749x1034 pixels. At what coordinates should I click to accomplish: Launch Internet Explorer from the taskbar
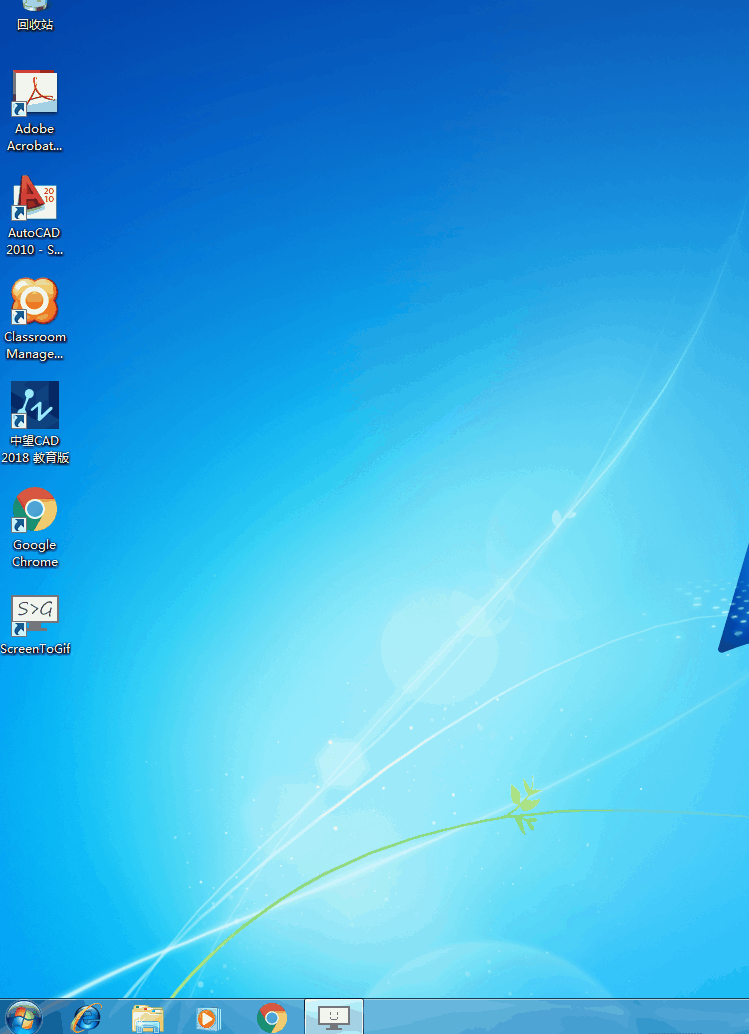87,1018
